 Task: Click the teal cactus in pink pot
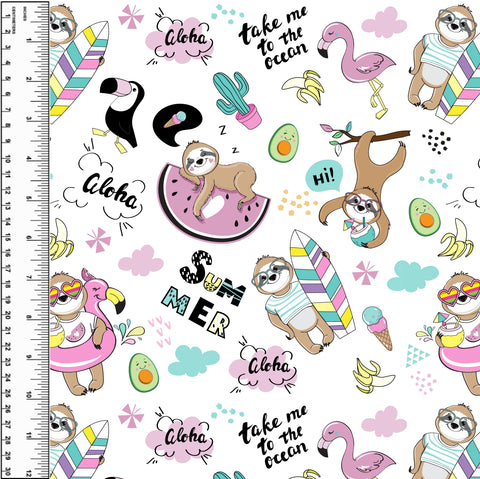pyautogui.click(x=237, y=101)
